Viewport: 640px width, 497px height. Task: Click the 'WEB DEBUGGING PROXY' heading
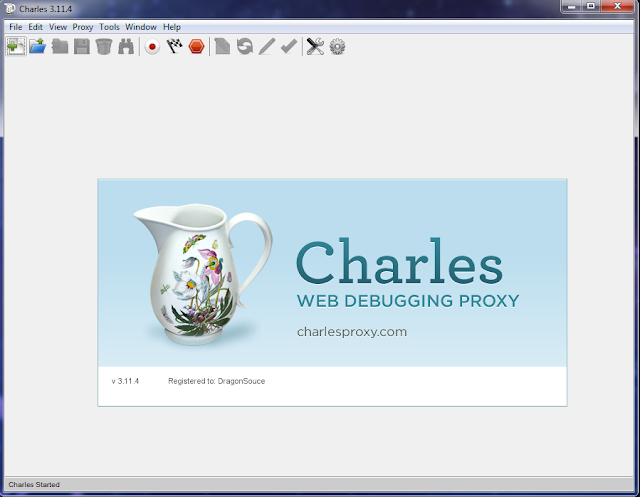408,301
